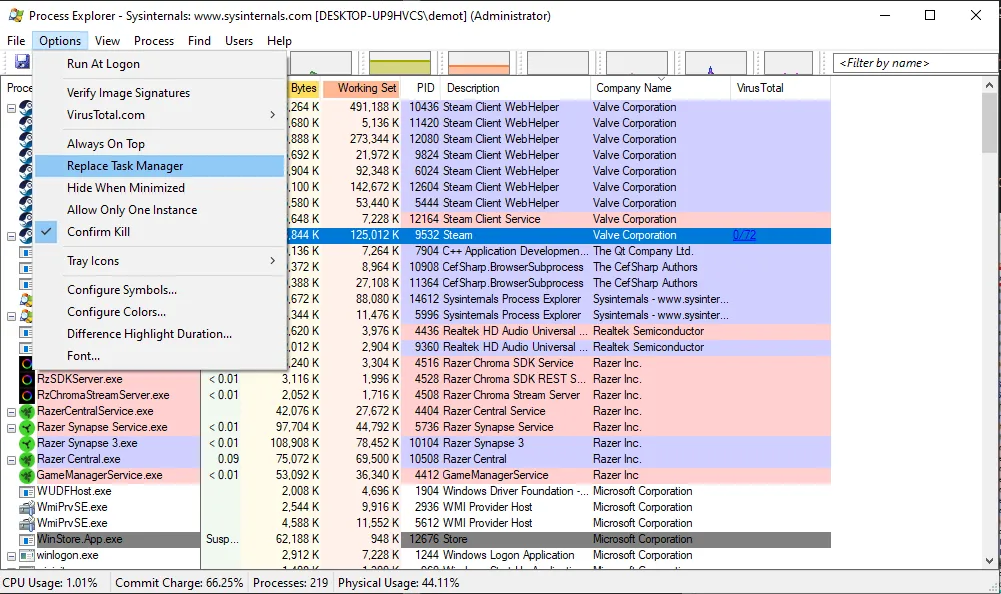Click the winlogon.exe process icon
Image resolution: width=1001 pixels, height=594 pixels.
(x=26, y=555)
